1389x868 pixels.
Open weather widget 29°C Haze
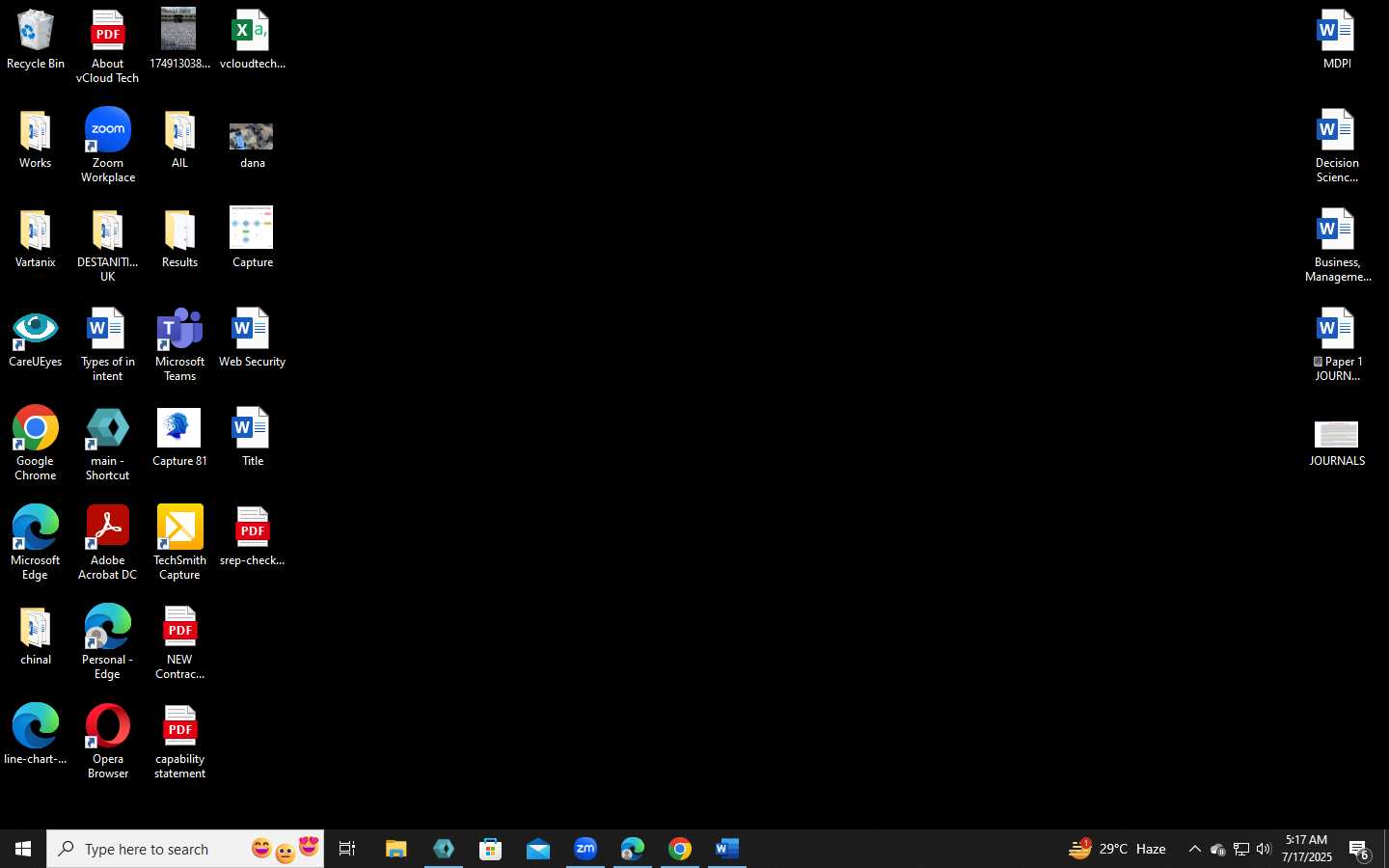click(x=1118, y=849)
